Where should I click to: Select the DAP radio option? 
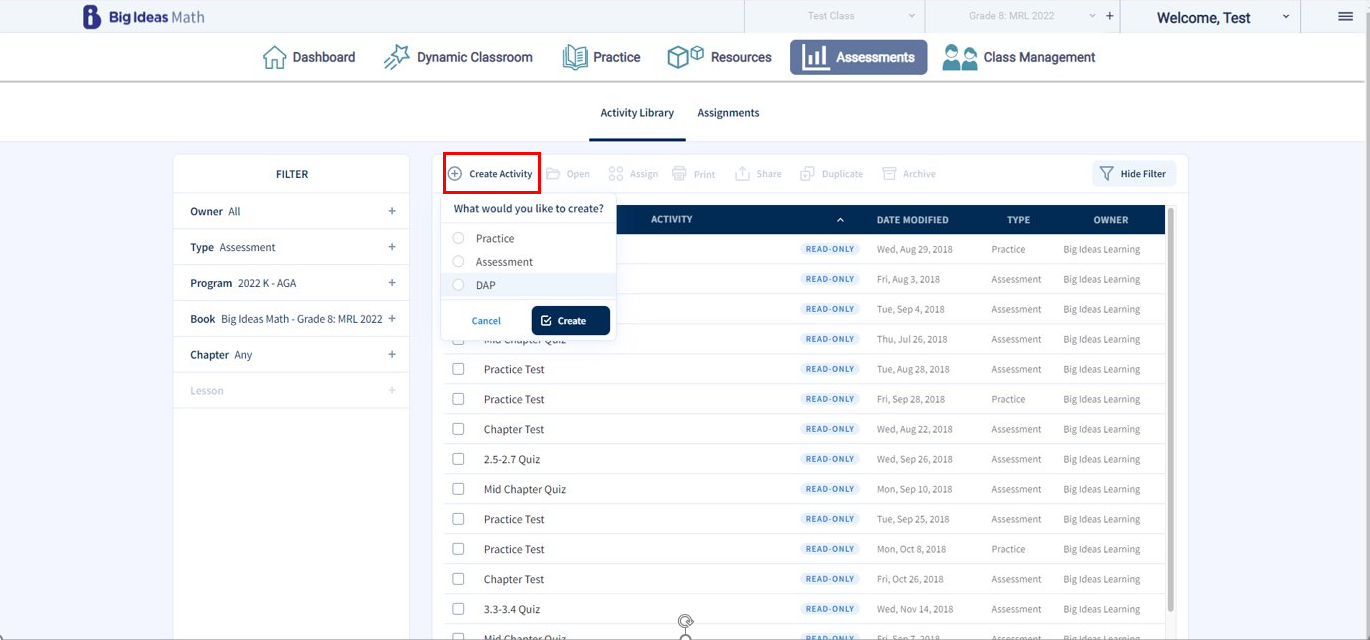pos(459,285)
